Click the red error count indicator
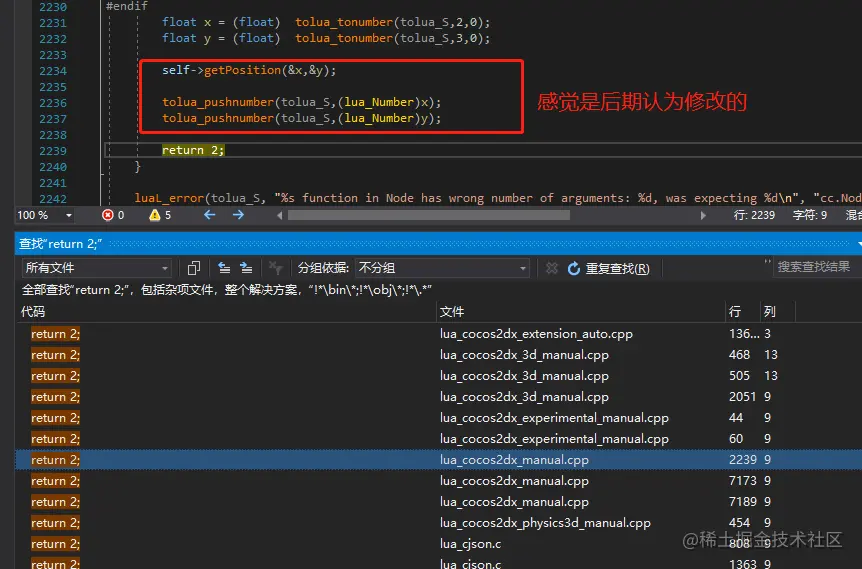 (x=113, y=215)
